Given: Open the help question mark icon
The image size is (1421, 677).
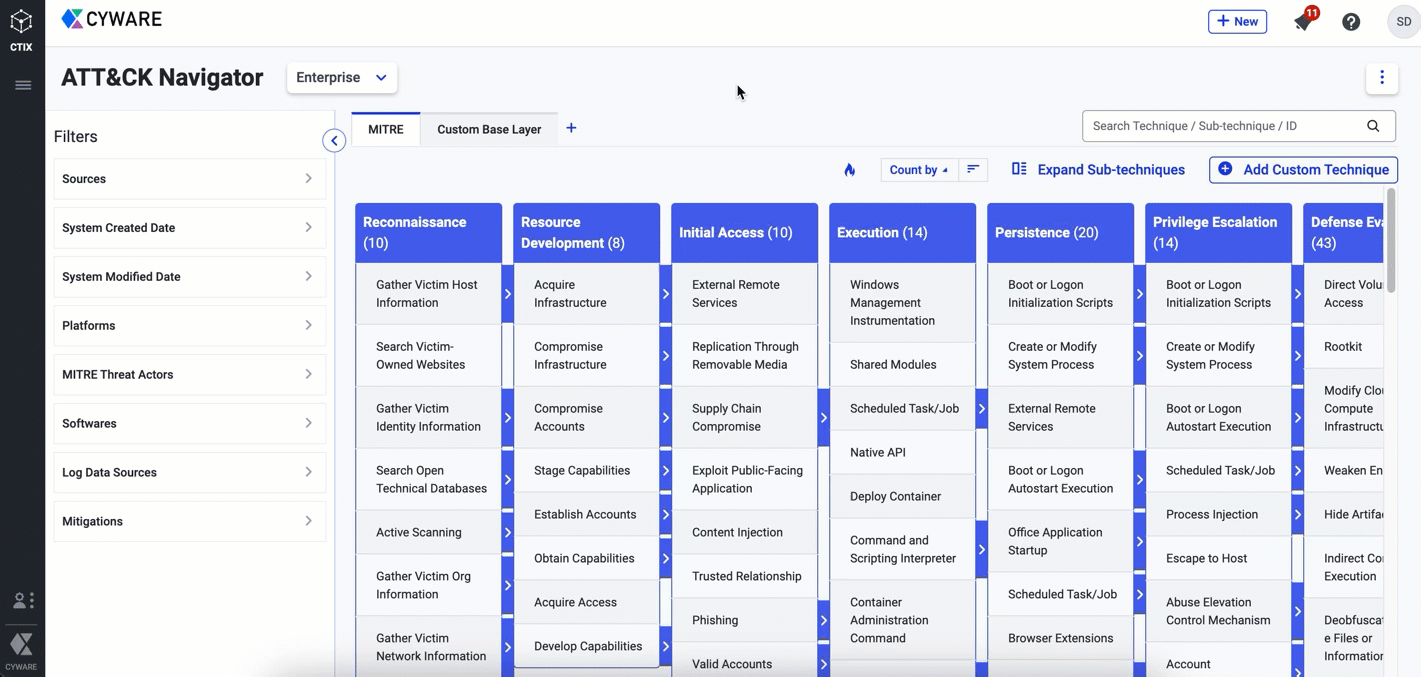Looking at the screenshot, I should tap(1351, 22).
